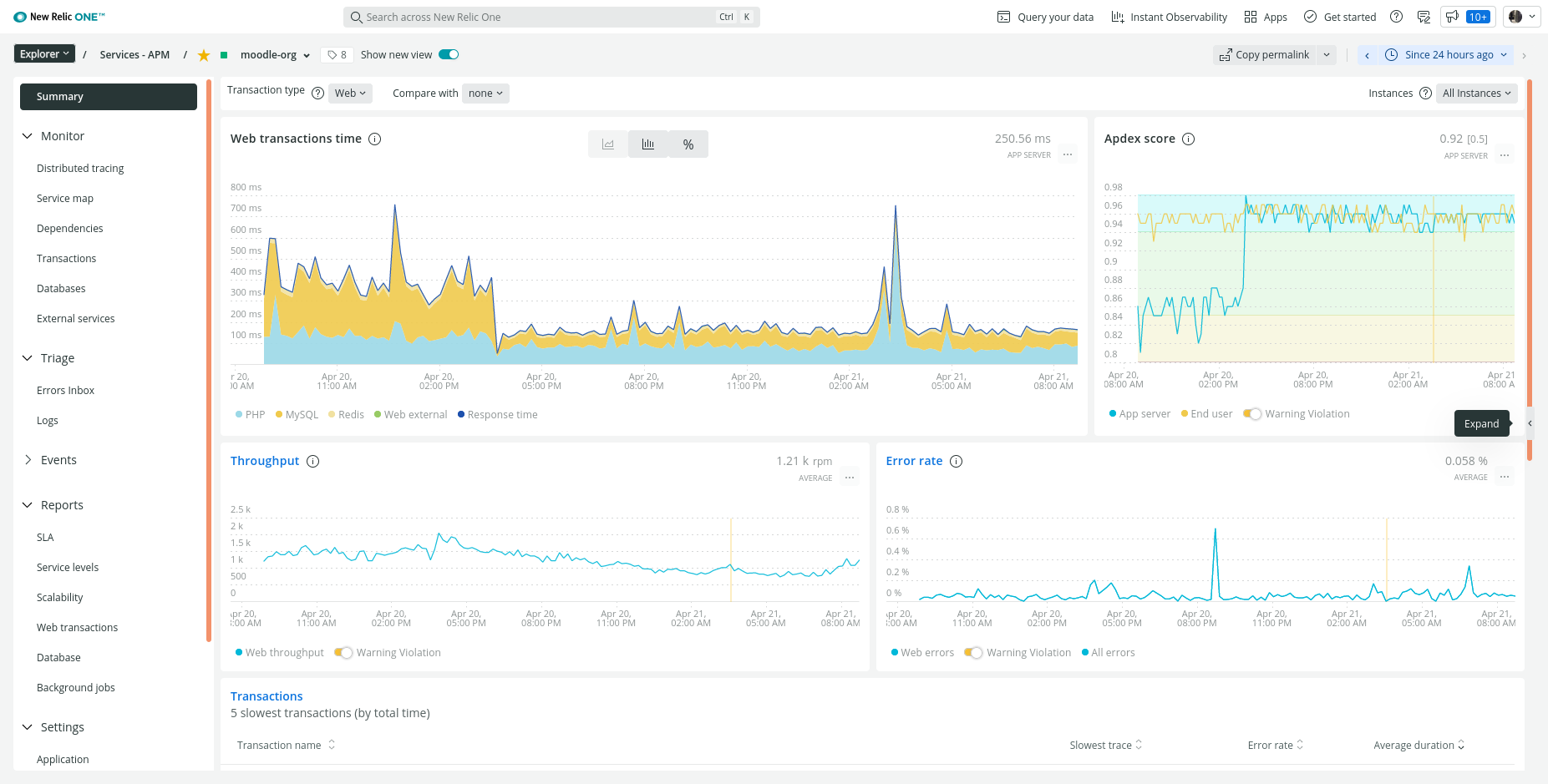
Task: Toggle App server legend series
Action: 1139,414
